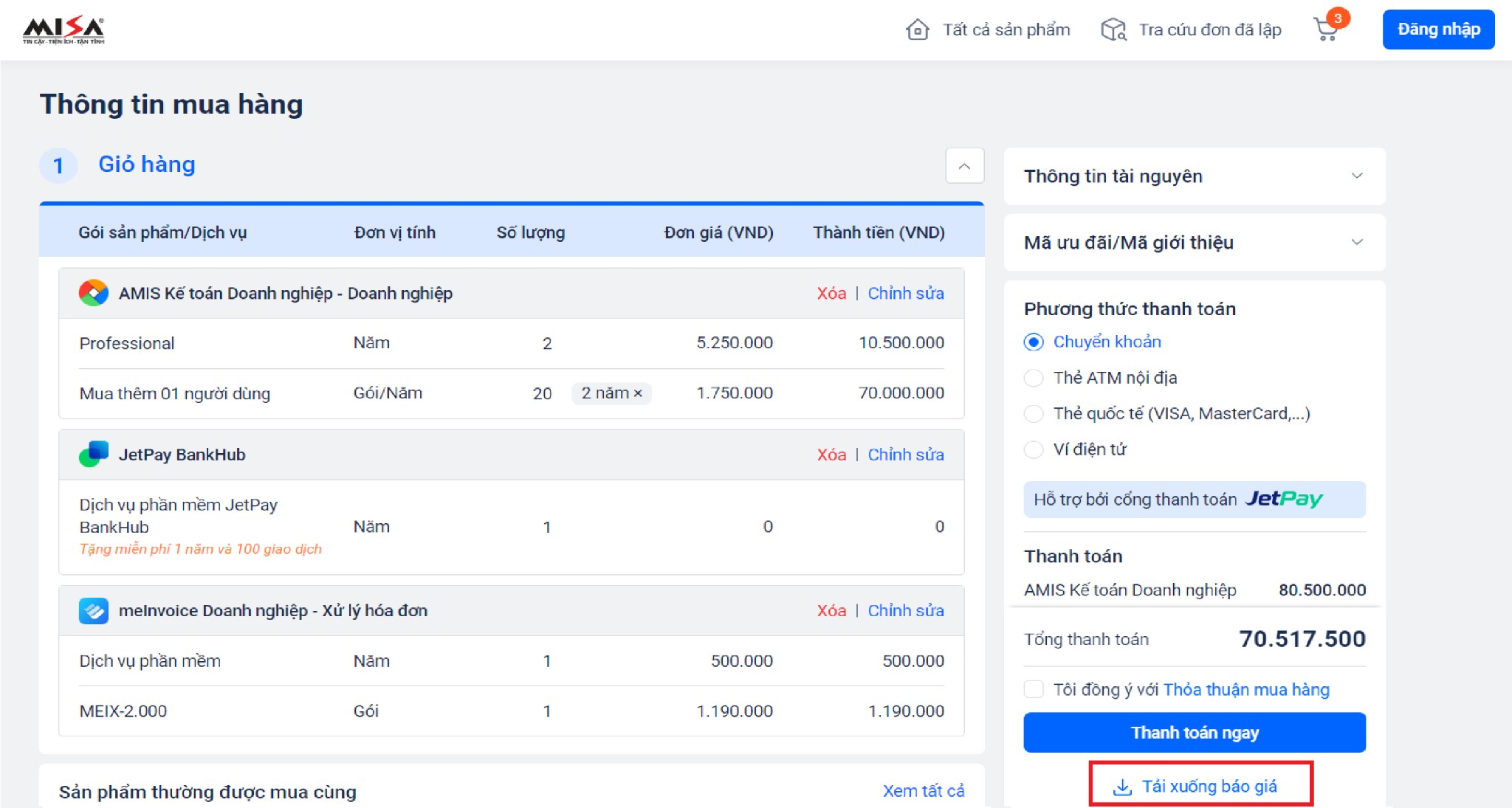
Task: Click the AMIS Kế toán product icon
Action: tap(94, 293)
